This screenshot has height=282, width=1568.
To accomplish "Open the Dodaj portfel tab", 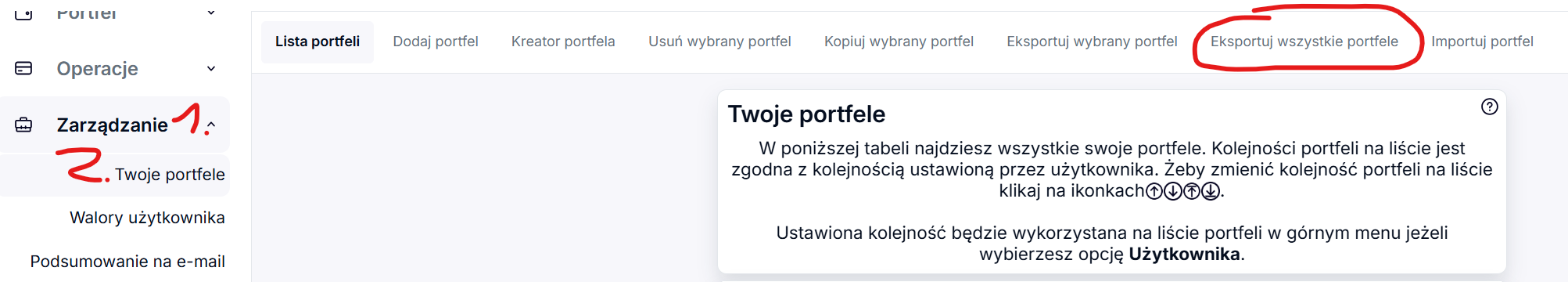I will pos(436,42).
